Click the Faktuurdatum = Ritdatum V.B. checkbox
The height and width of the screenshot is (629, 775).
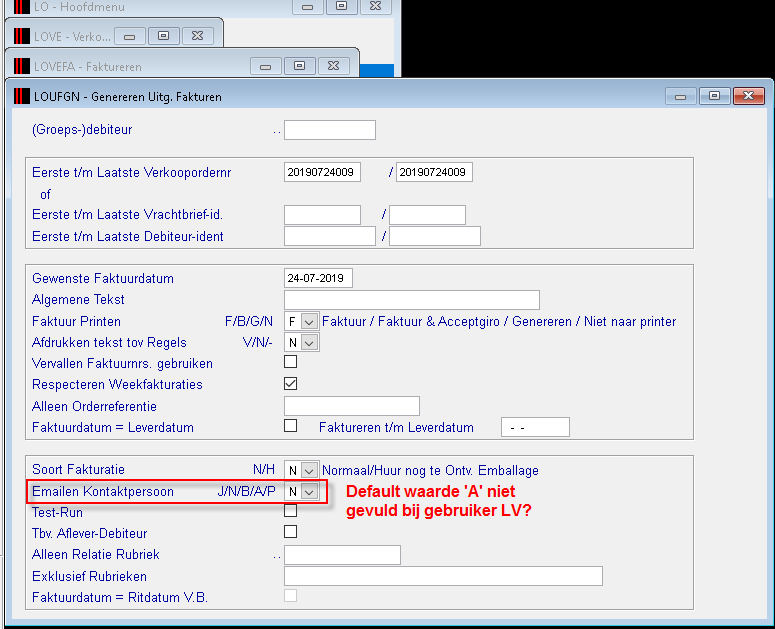click(291, 595)
